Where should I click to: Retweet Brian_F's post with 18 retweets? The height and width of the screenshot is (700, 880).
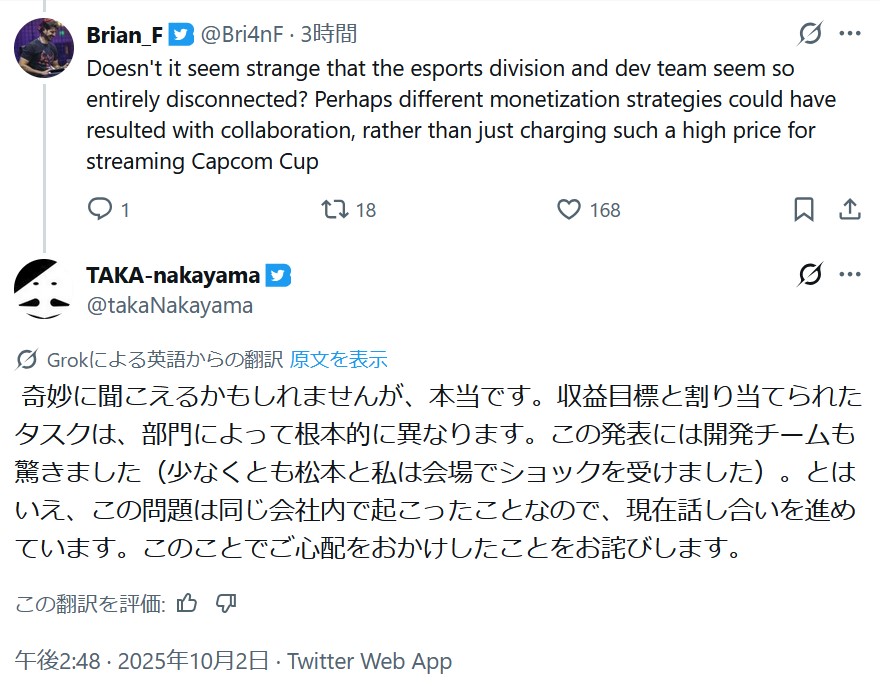(333, 209)
